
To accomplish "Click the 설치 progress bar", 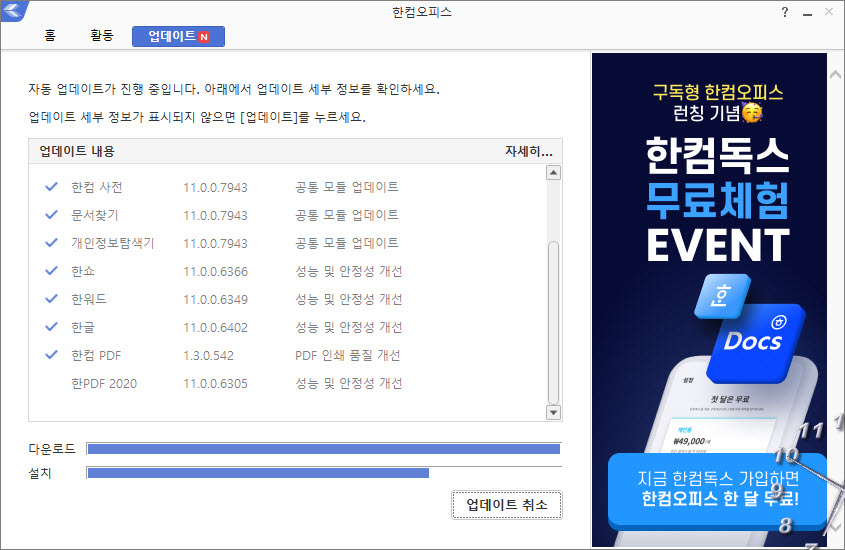I will 324,473.
